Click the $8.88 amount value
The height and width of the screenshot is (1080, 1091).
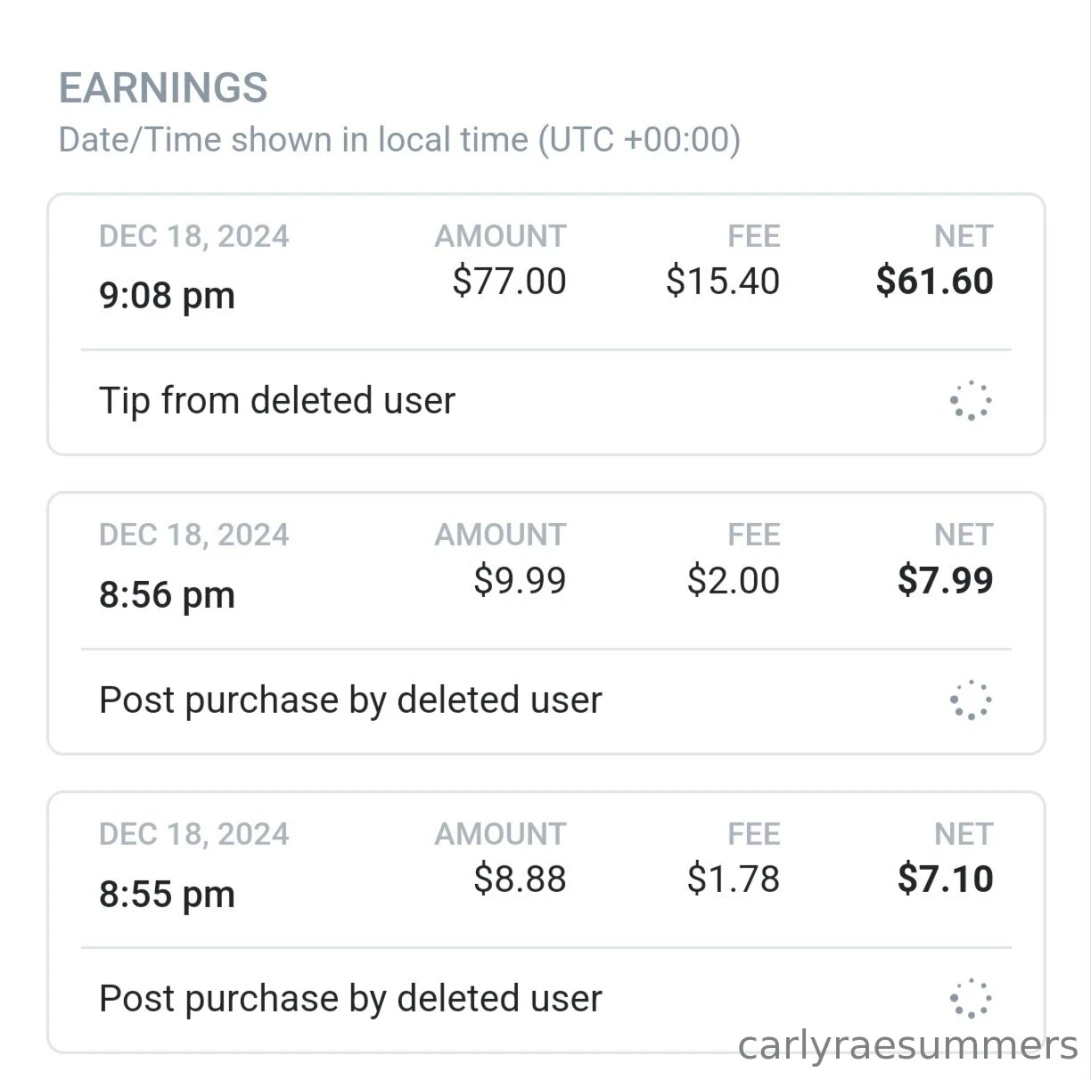click(x=520, y=879)
